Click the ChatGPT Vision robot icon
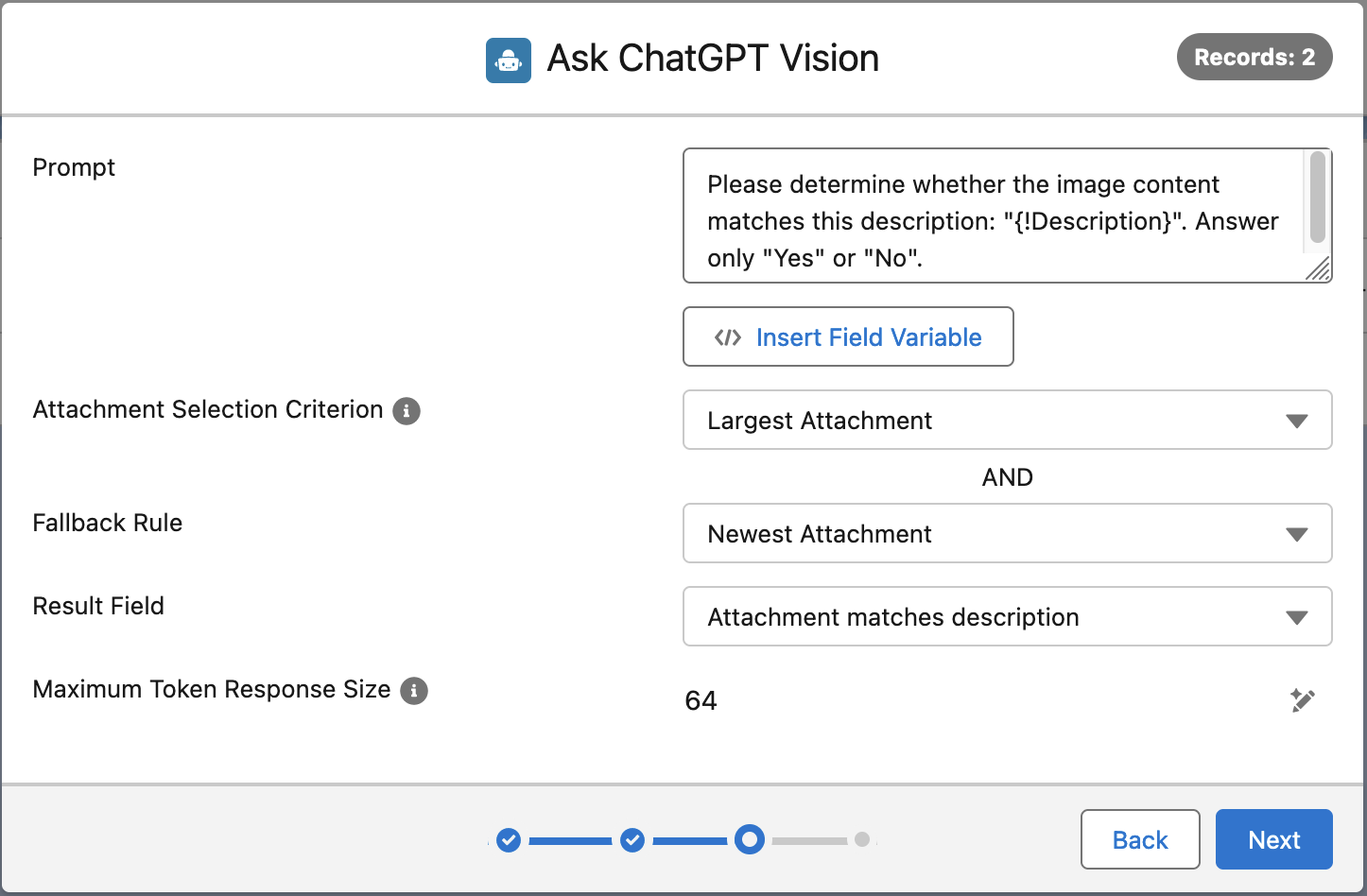The image size is (1367, 896). coord(509,60)
